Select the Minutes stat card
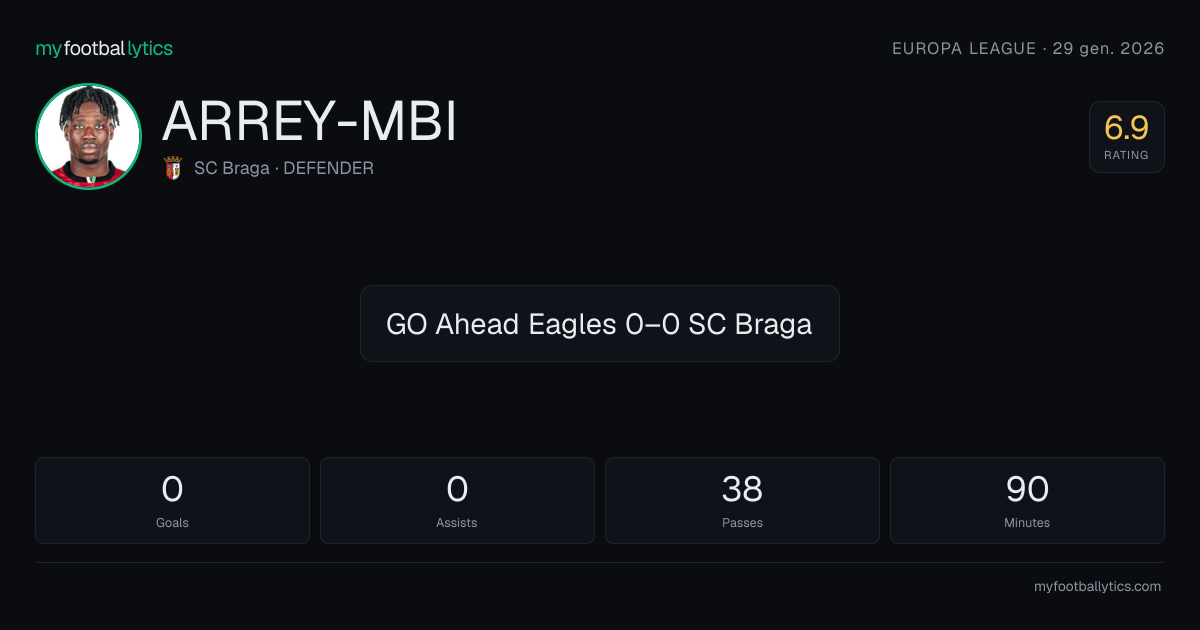This screenshot has height=630, width=1200. click(1027, 500)
